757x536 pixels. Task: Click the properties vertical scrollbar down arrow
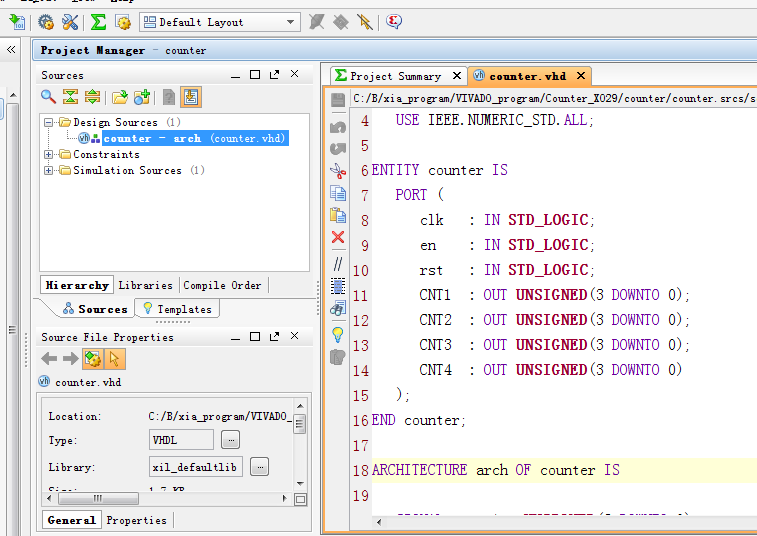click(300, 484)
